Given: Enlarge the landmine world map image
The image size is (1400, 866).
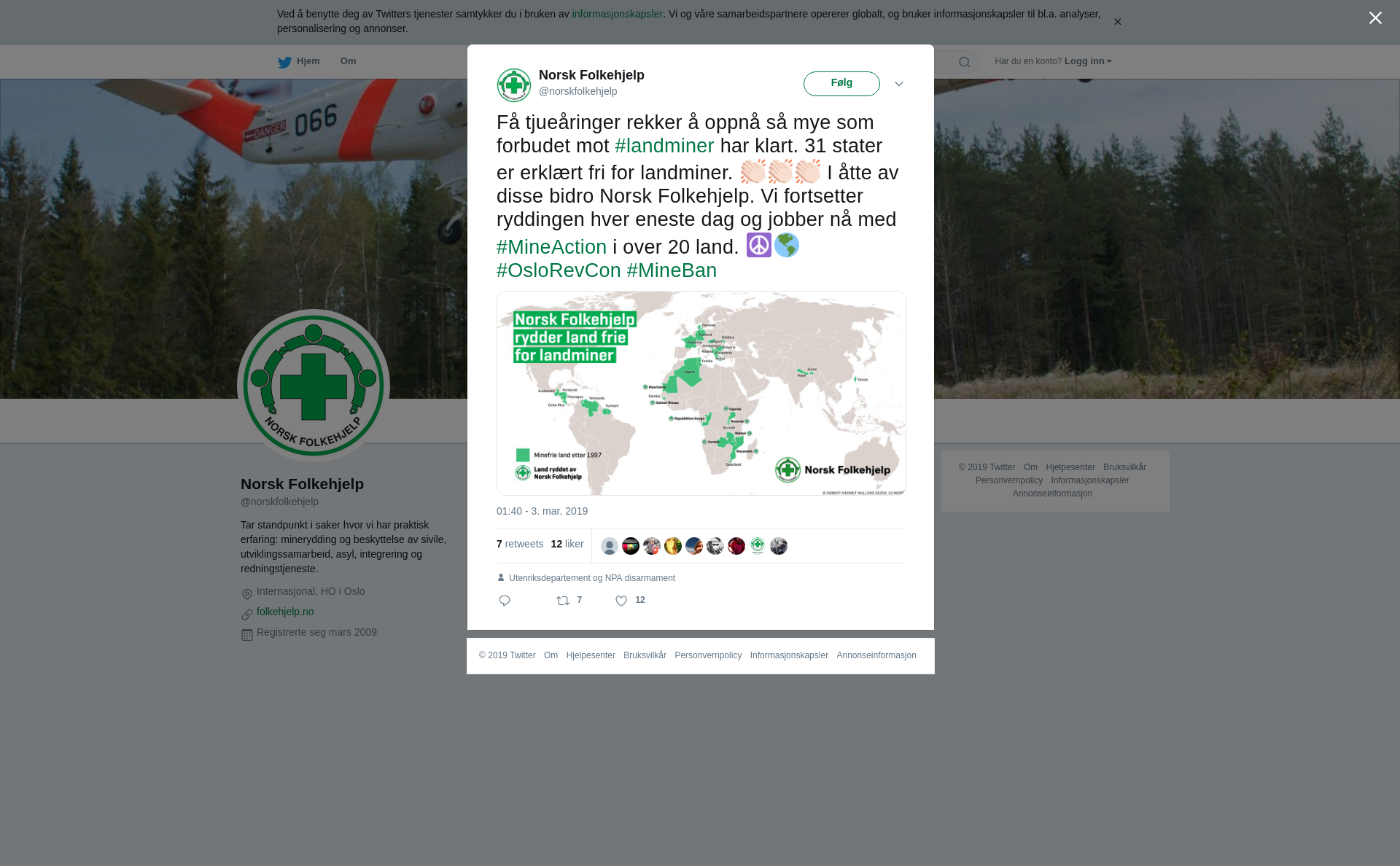Looking at the screenshot, I should coord(701,393).
